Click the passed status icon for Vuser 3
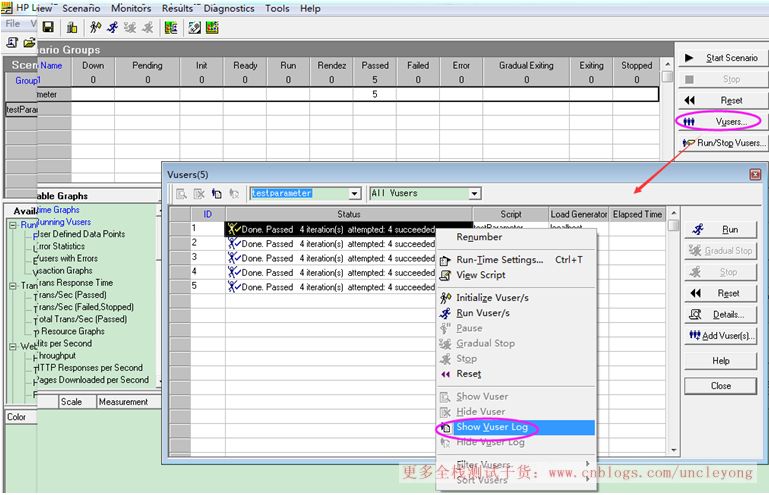769x495 pixels. coord(233,258)
